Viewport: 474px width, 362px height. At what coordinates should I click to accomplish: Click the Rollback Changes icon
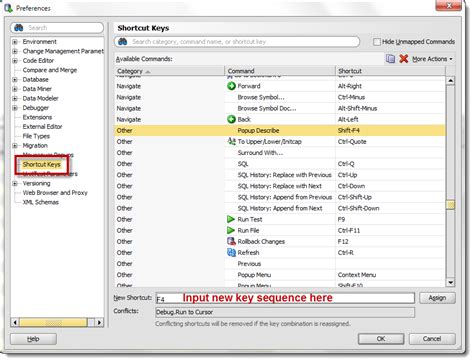pyautogui.click(x=231, y=241)
